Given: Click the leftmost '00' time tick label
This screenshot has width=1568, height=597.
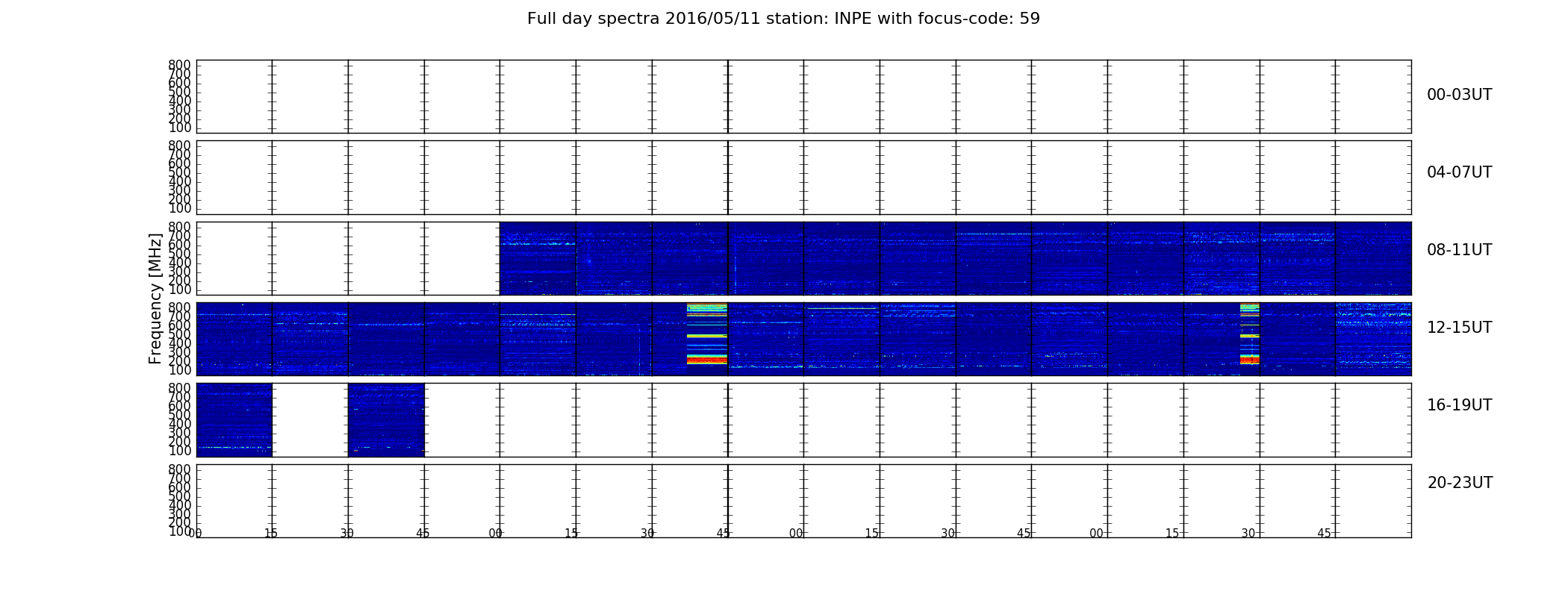Looking at the screenshot, I should point(195,533).
